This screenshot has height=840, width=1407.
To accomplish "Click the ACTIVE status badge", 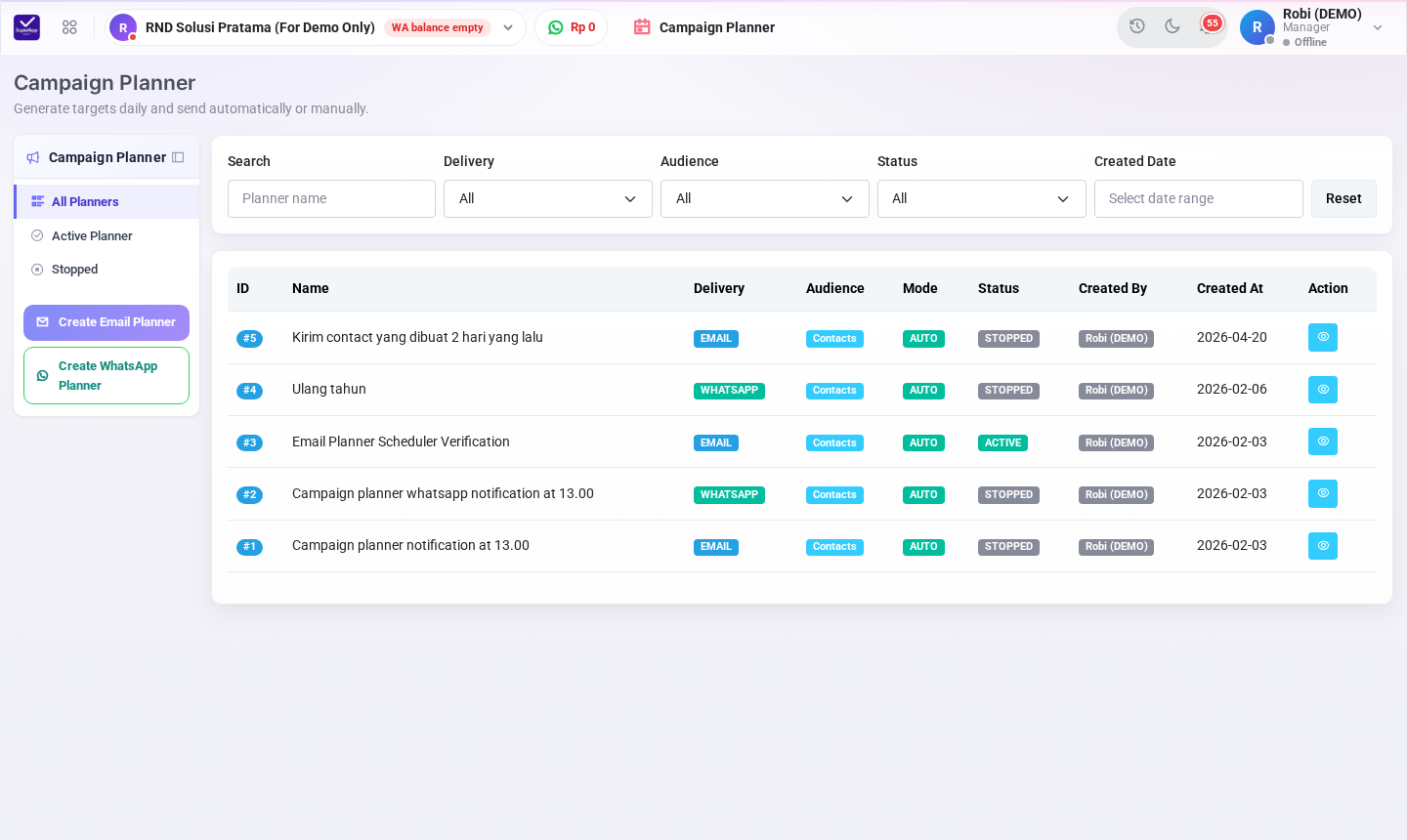I will click(x=1002, y=443).
